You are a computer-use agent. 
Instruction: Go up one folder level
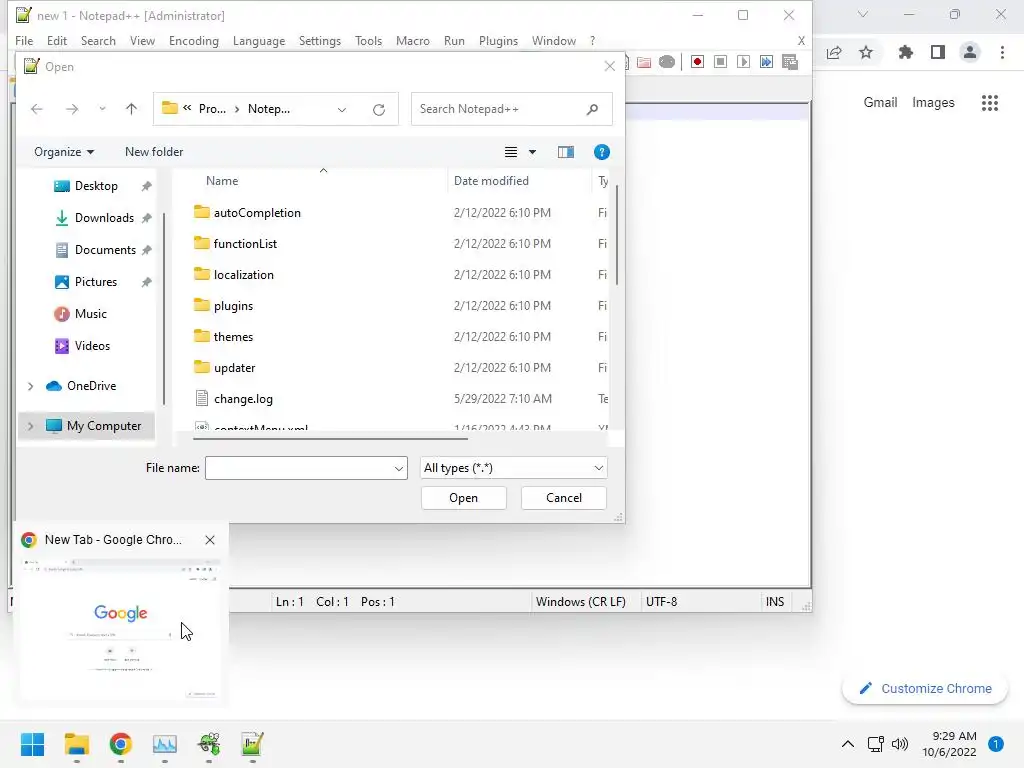[x=131, y=109]
